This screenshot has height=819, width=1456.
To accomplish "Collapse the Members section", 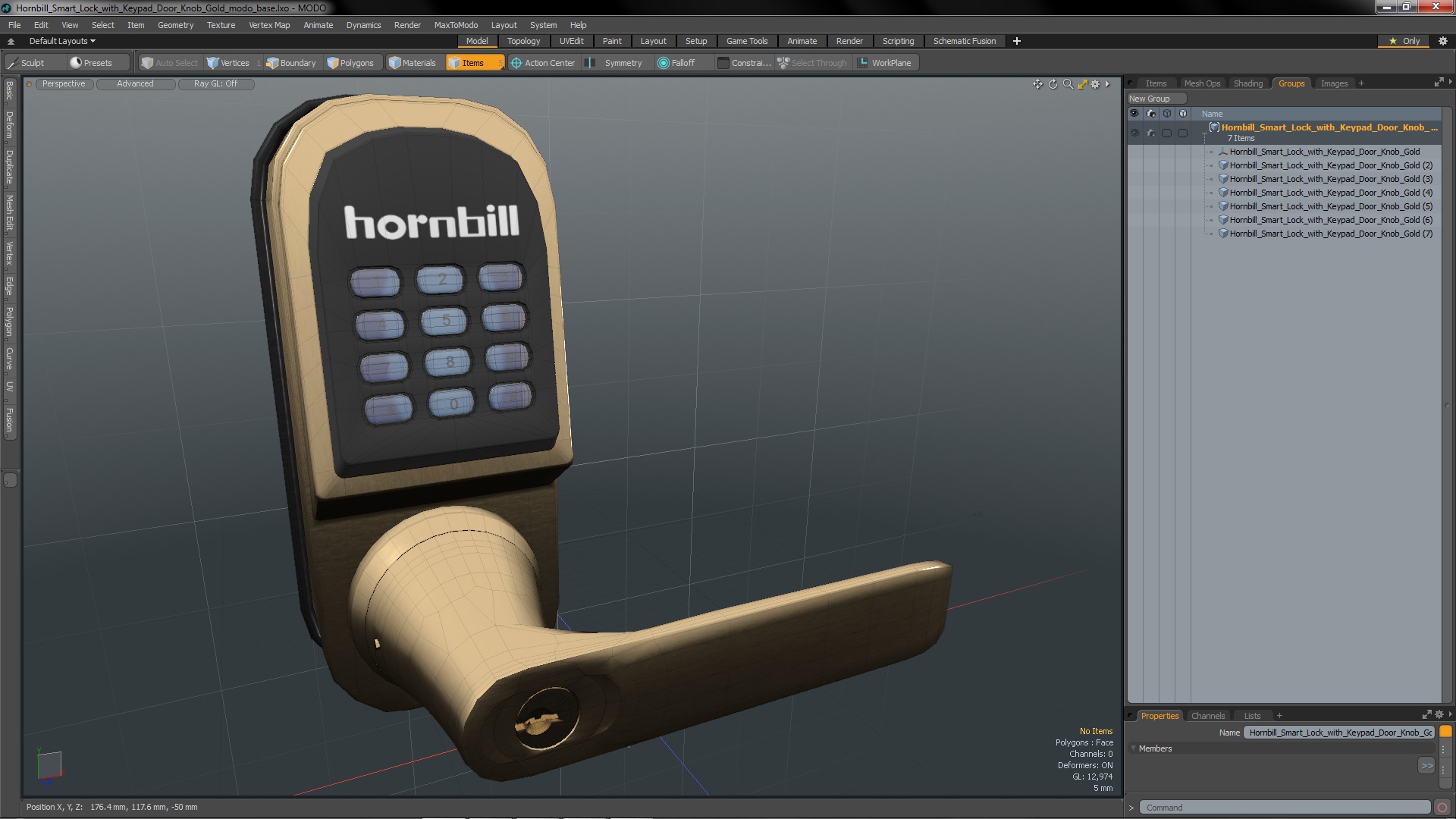I will 1134,748.
